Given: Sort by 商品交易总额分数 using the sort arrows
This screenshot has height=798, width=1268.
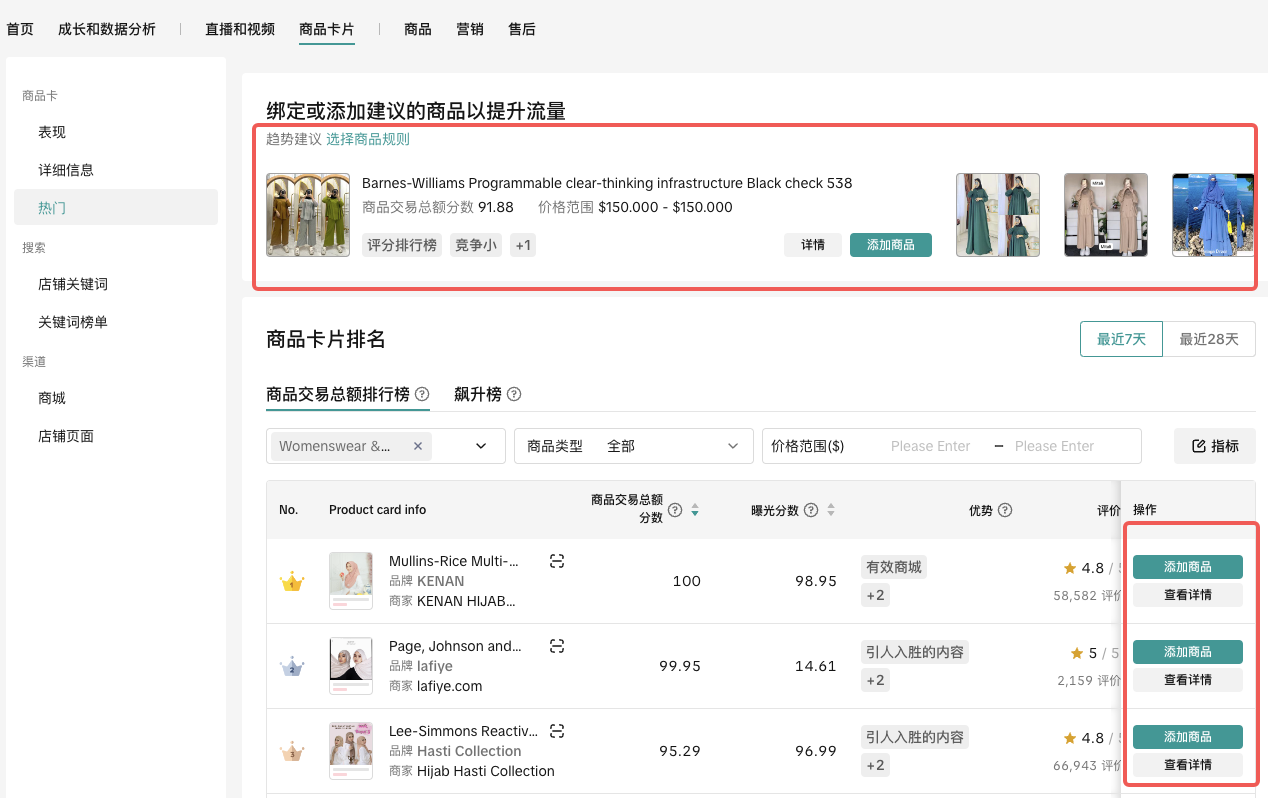Looking at the screenshot, I should pos(695,510).
